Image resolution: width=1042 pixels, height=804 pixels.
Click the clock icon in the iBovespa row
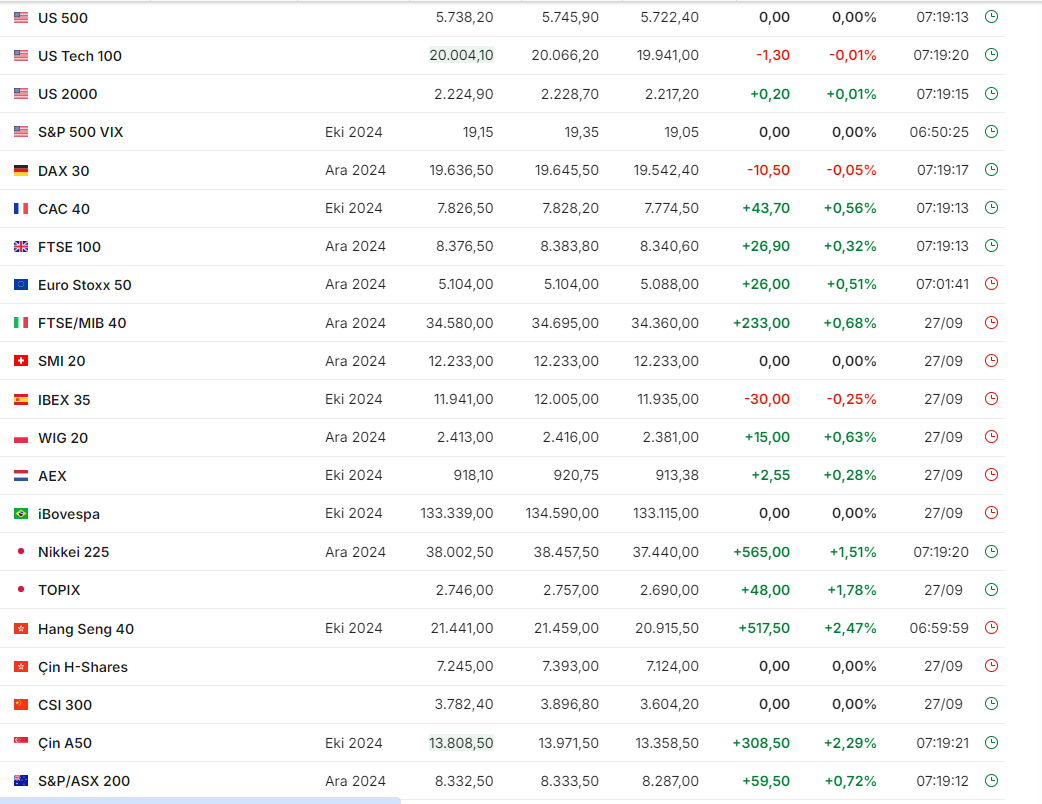point(991,513)
